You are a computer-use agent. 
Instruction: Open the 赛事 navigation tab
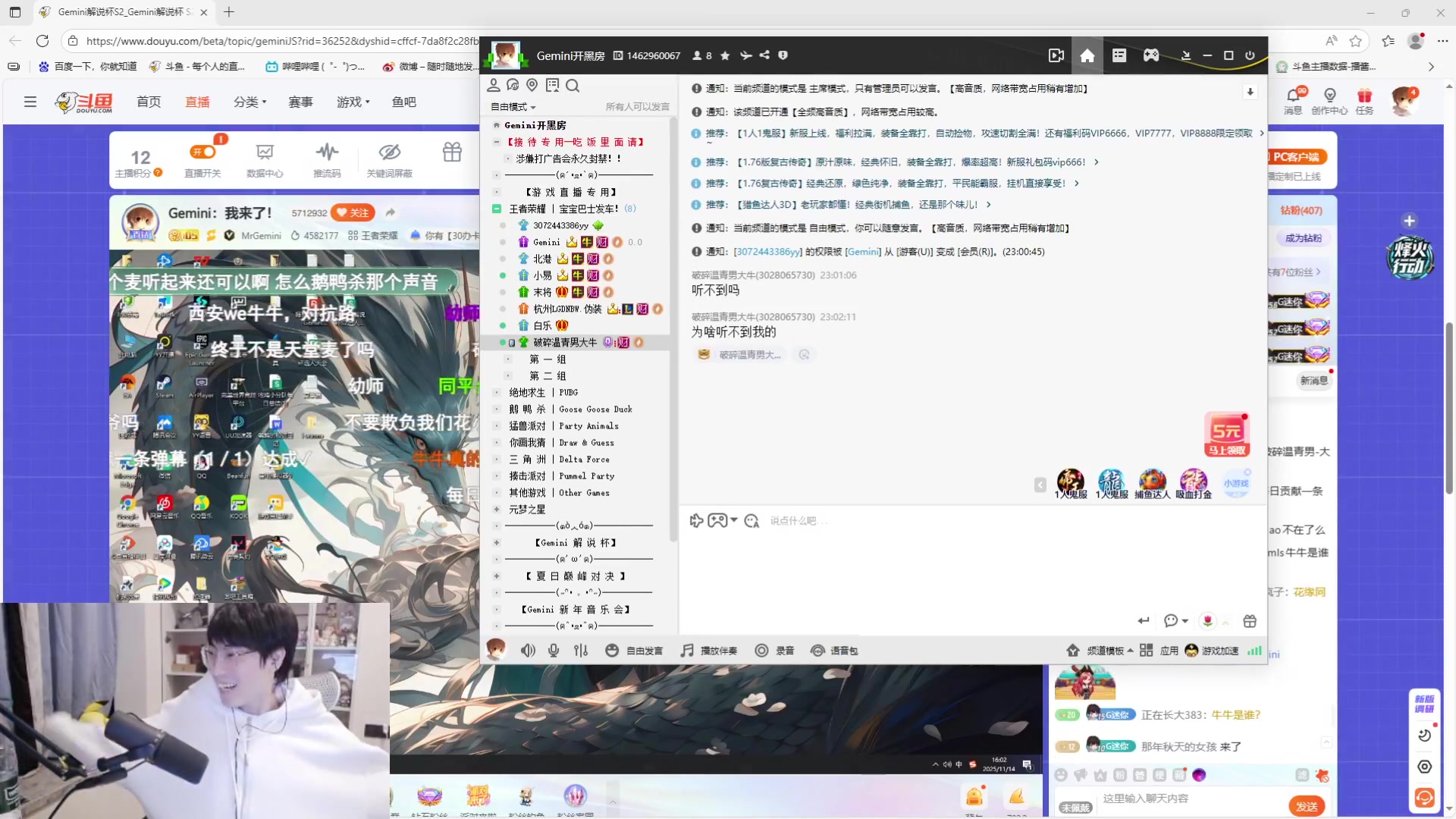coord(300,102)
